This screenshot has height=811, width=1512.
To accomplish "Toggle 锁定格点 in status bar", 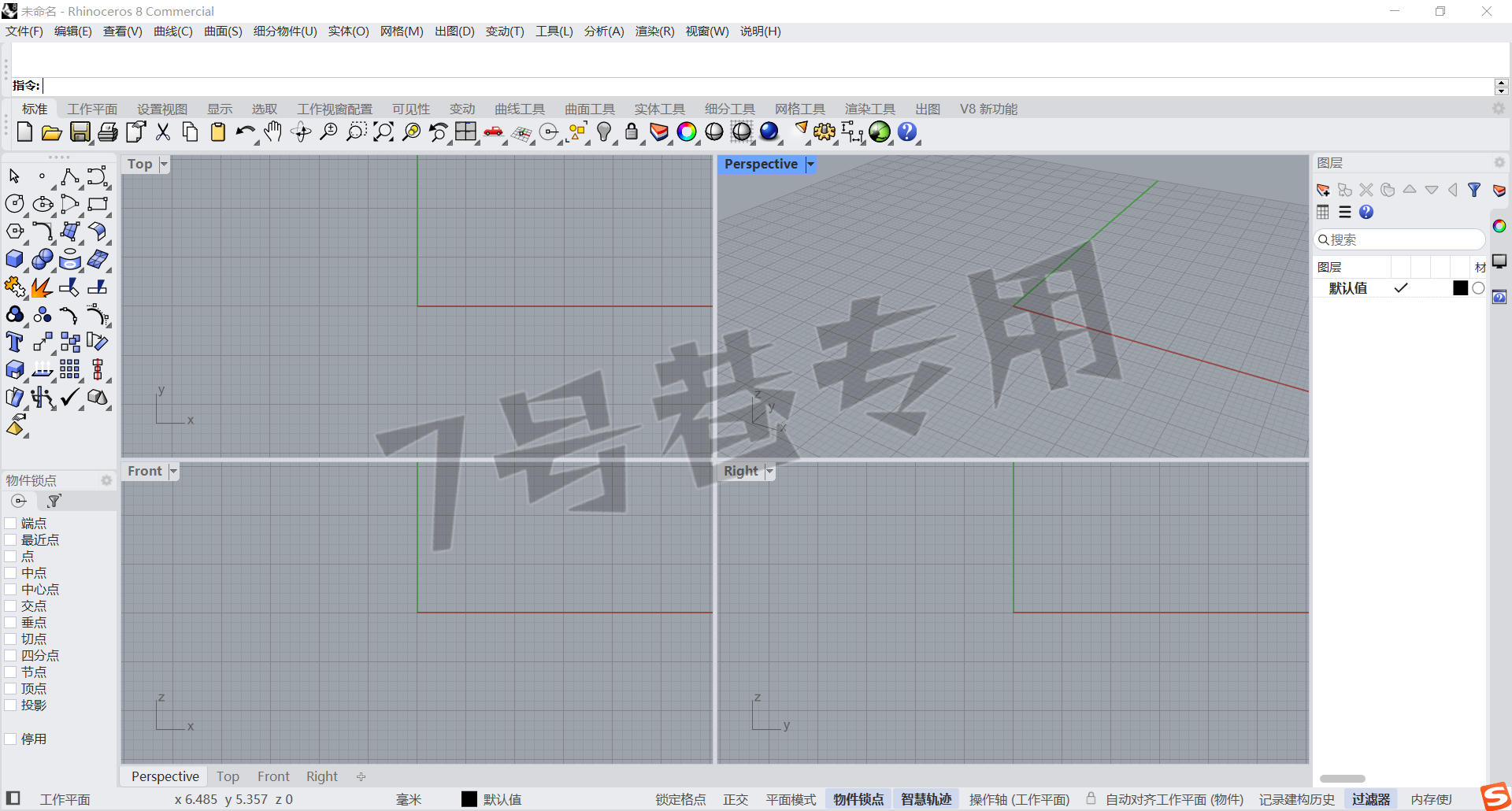I will click(680, 799).
